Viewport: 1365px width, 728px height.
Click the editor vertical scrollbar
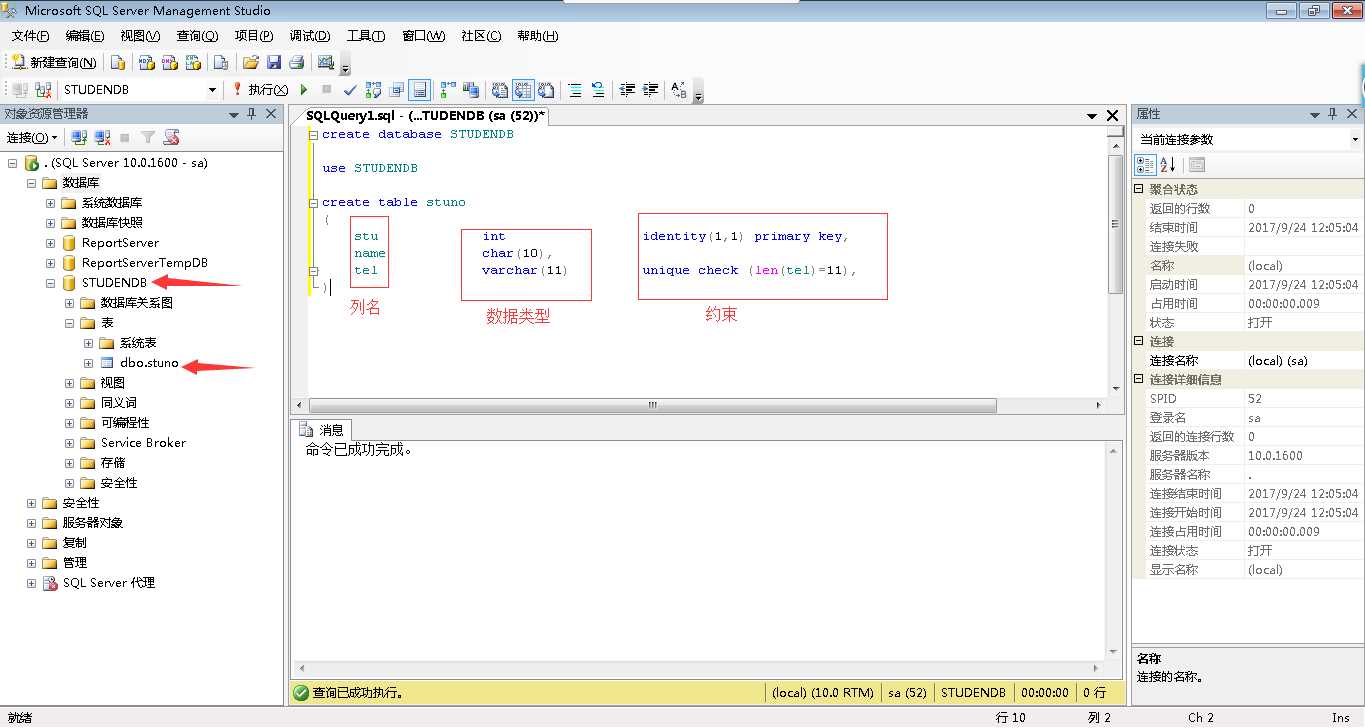(1116, 224)
